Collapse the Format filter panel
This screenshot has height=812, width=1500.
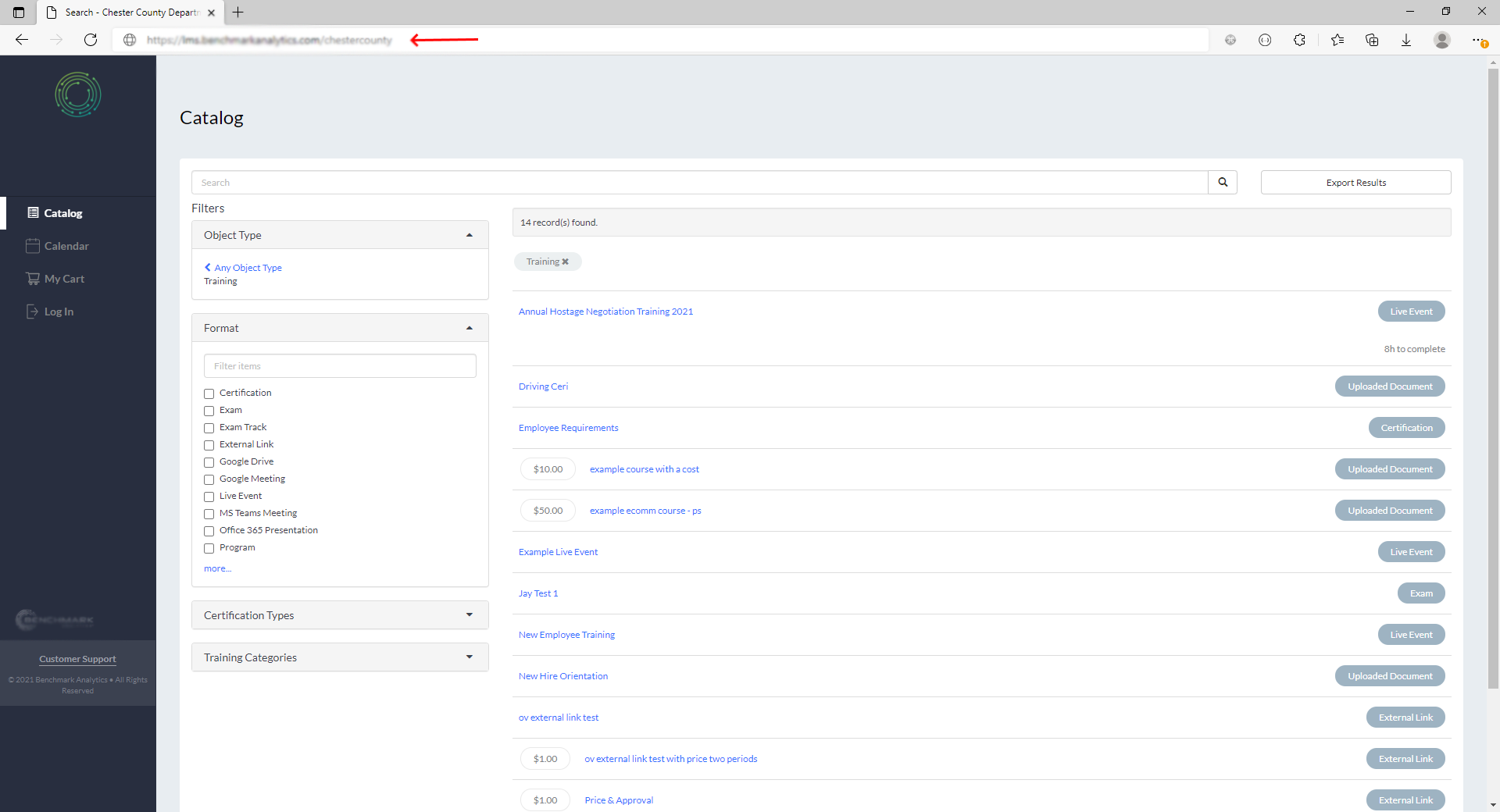pos(340,328)
